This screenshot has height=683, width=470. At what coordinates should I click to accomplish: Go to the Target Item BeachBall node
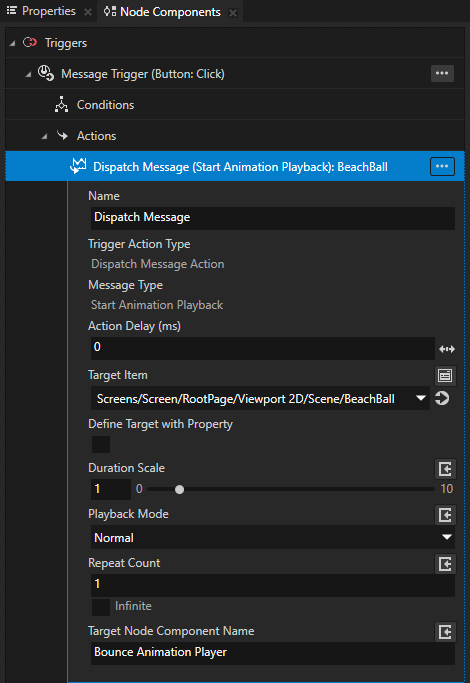tap(442, 398)
